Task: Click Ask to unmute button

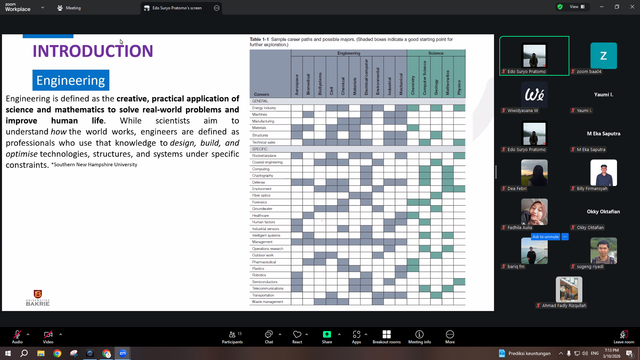Action: (546, 237)
